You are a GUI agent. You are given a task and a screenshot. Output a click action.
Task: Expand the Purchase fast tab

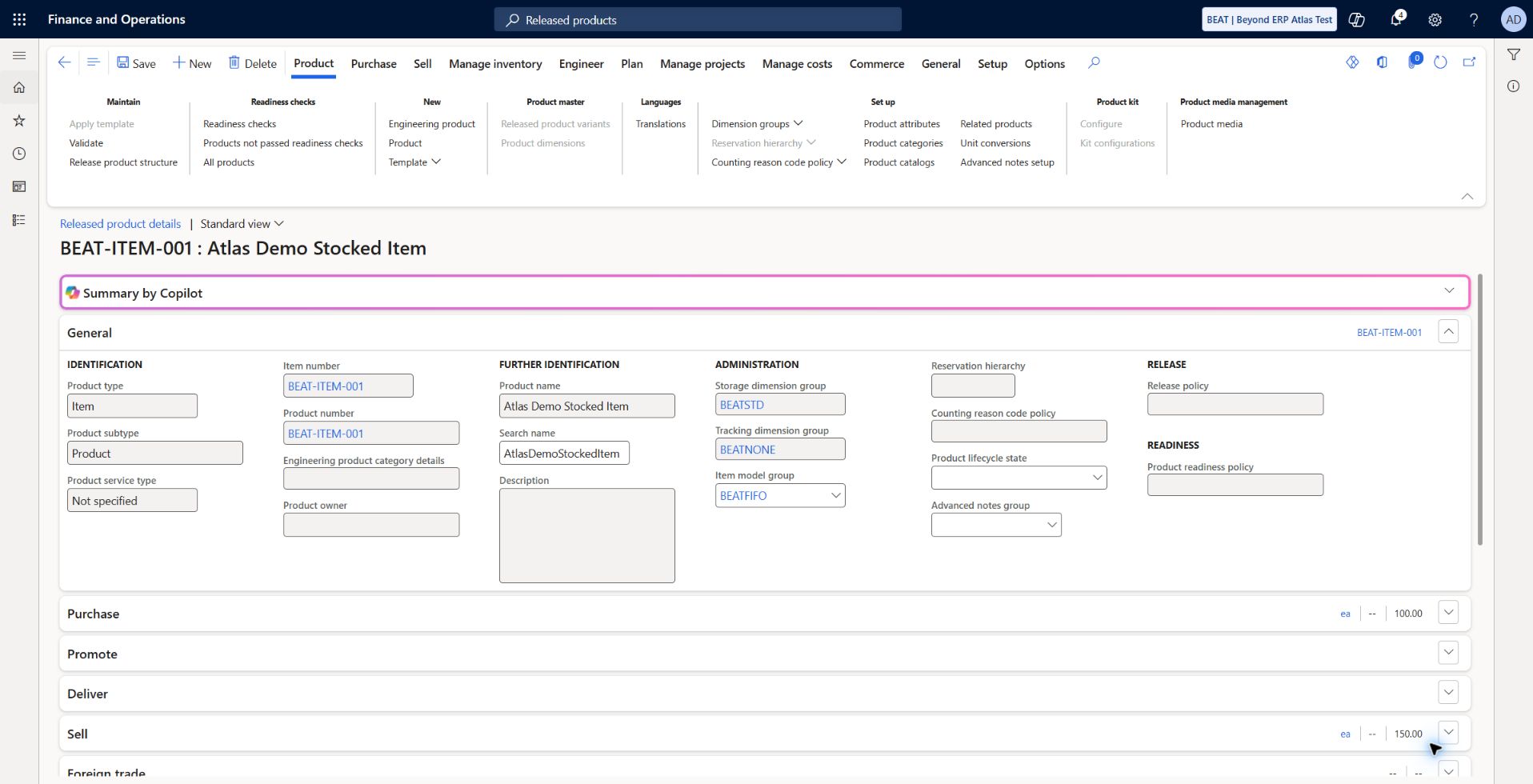coord(1448,613)
